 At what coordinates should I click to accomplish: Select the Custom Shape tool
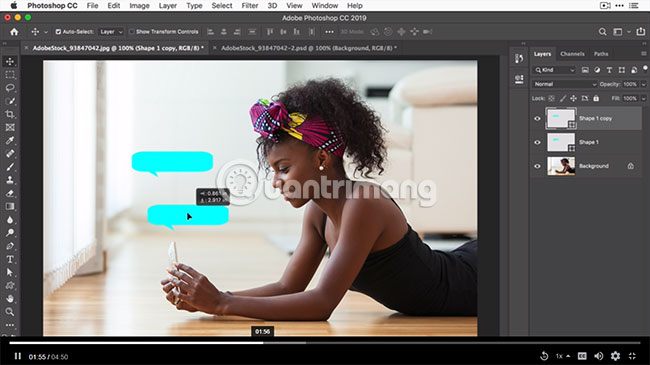[10, 285]
